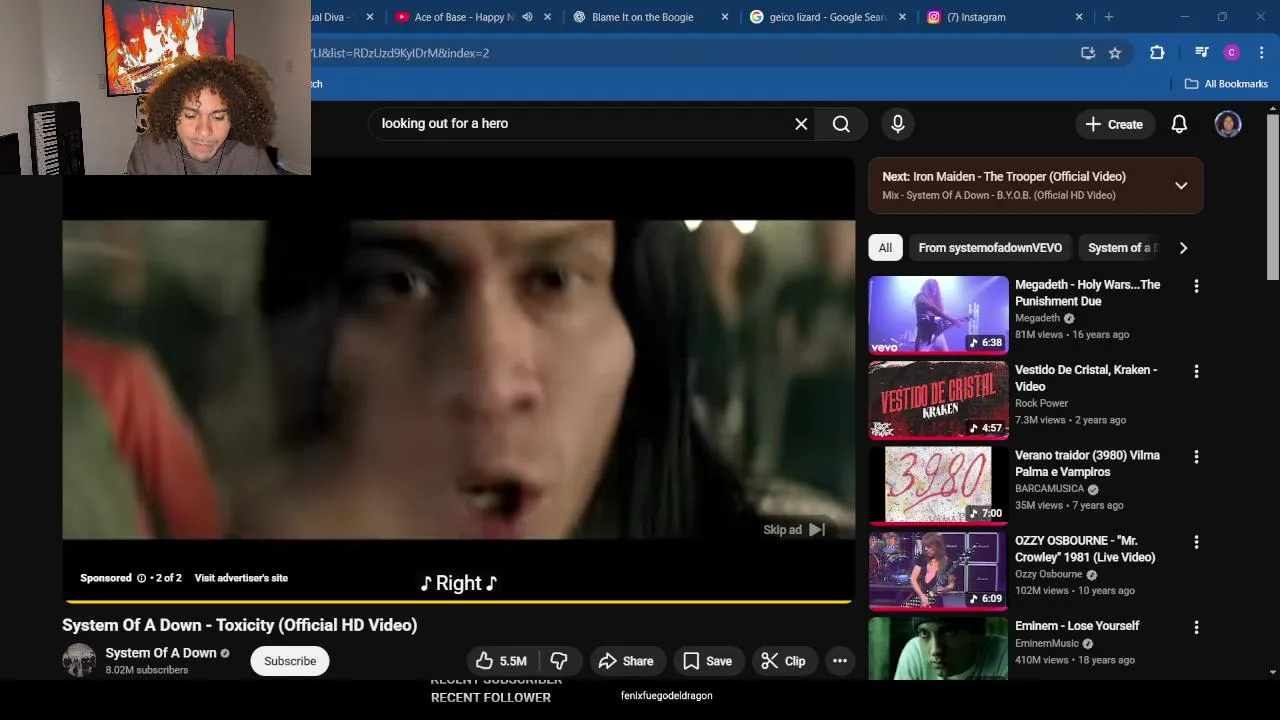Open options menu for Megadeth Holy Wars
1280x720 pixels.
pyautogui.click(x=1196, y=286)
